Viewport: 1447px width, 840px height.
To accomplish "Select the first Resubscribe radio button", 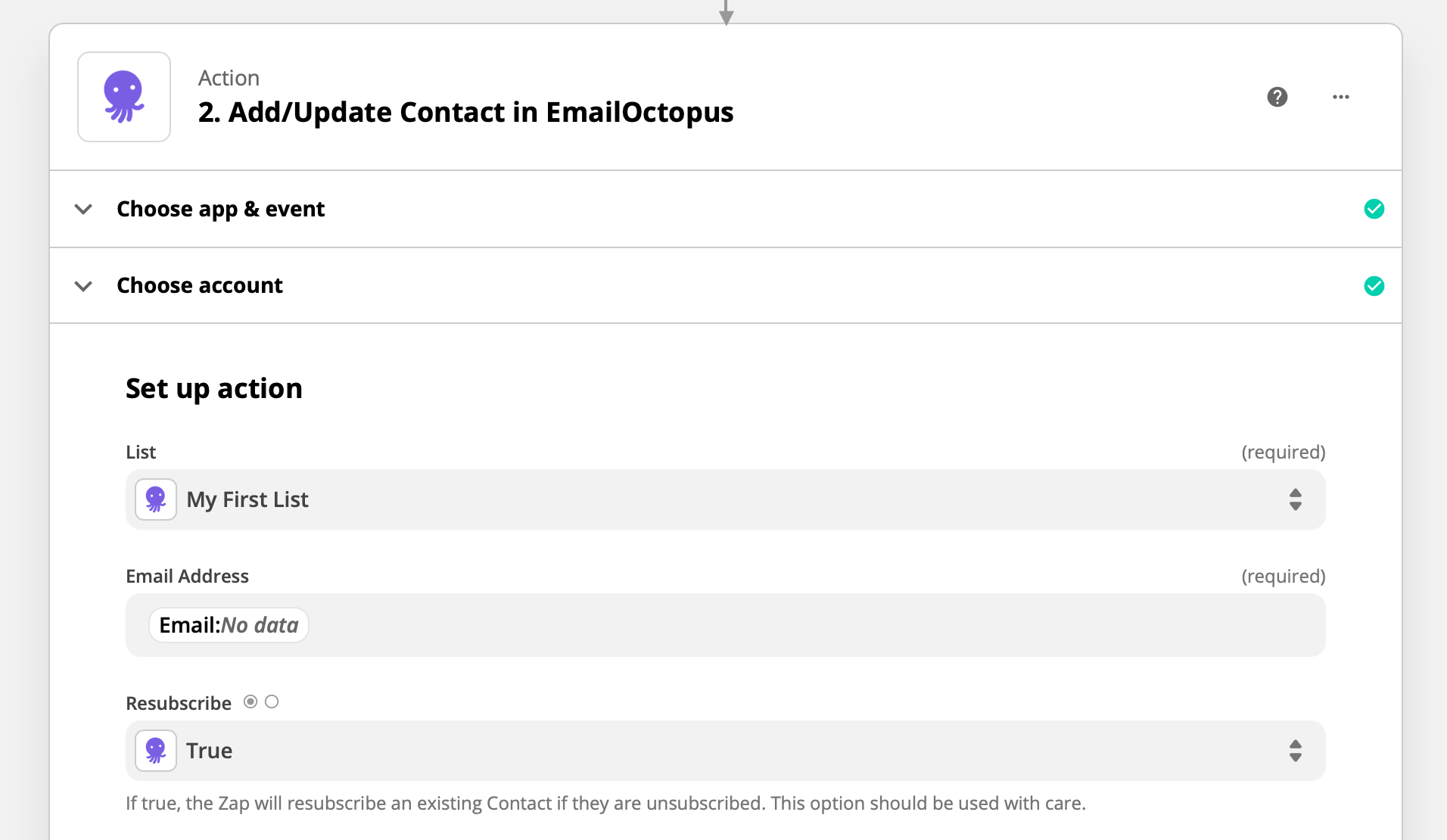I will coord(251,702).
